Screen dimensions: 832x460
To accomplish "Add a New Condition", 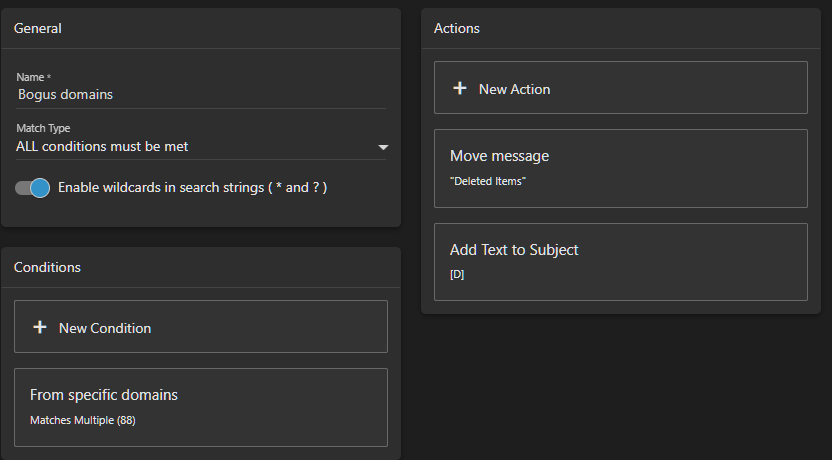I will (x=201, y=327).
